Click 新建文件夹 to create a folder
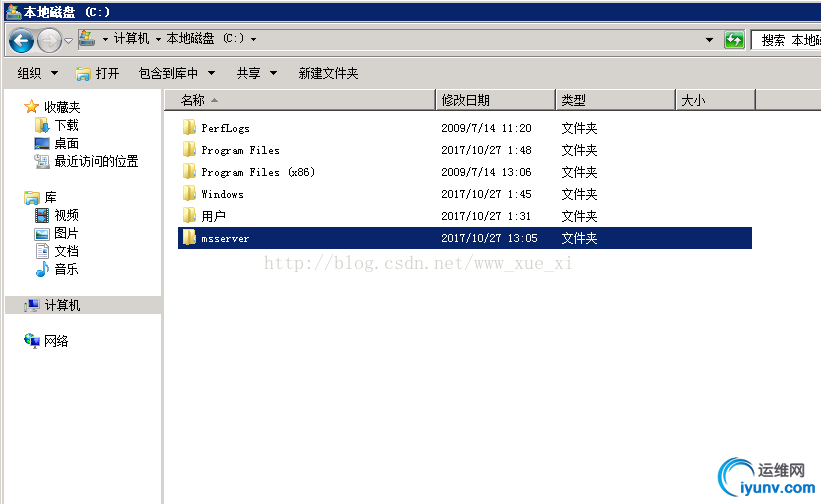The height and width of the screenshot is (504, 821). click(x=328, y=73)
